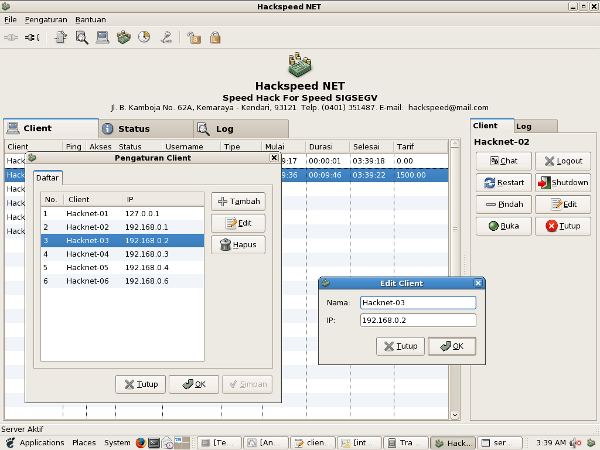Select Hacknet-02 row in client list
600x450 pixels.
point(122,227)
